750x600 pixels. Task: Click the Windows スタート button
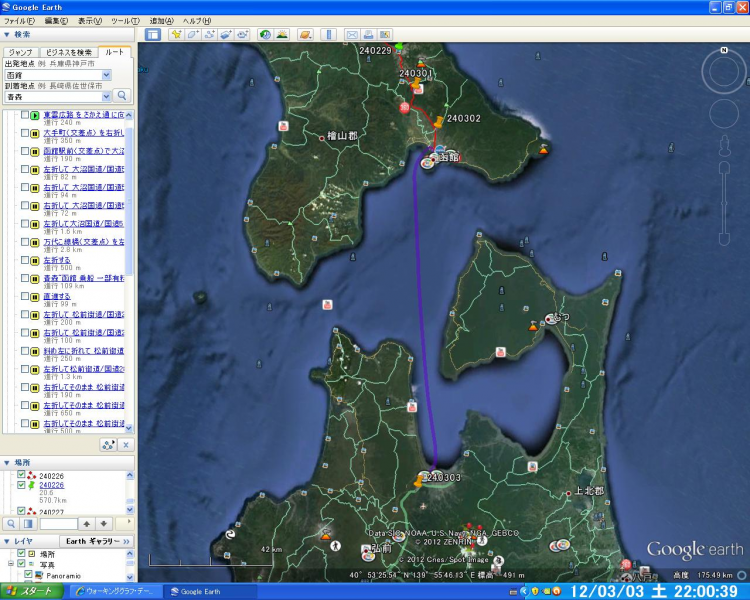pos(32,591)
